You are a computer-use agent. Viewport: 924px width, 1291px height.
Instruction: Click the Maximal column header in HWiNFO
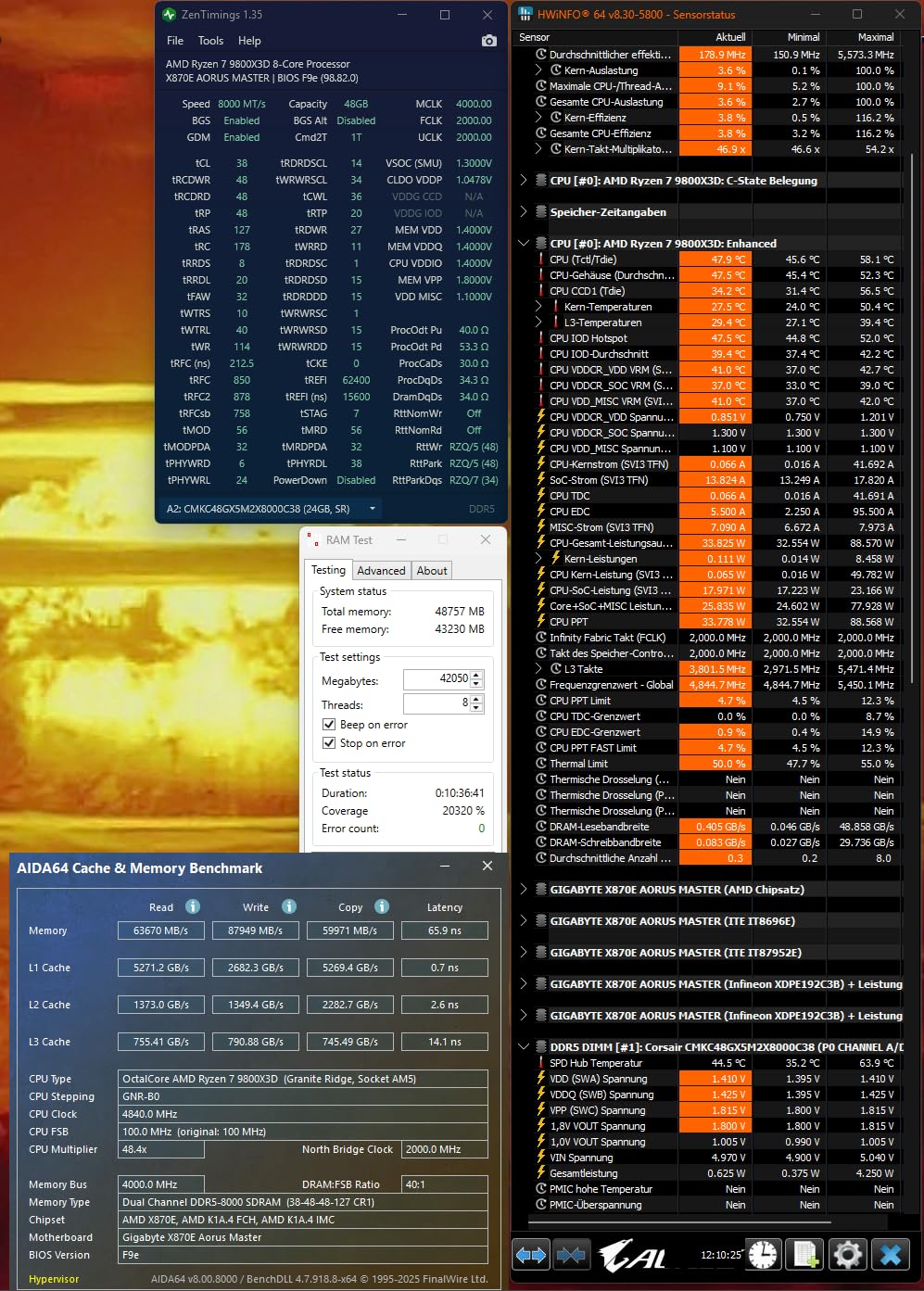pyautogui.click(x=876, y=37)
